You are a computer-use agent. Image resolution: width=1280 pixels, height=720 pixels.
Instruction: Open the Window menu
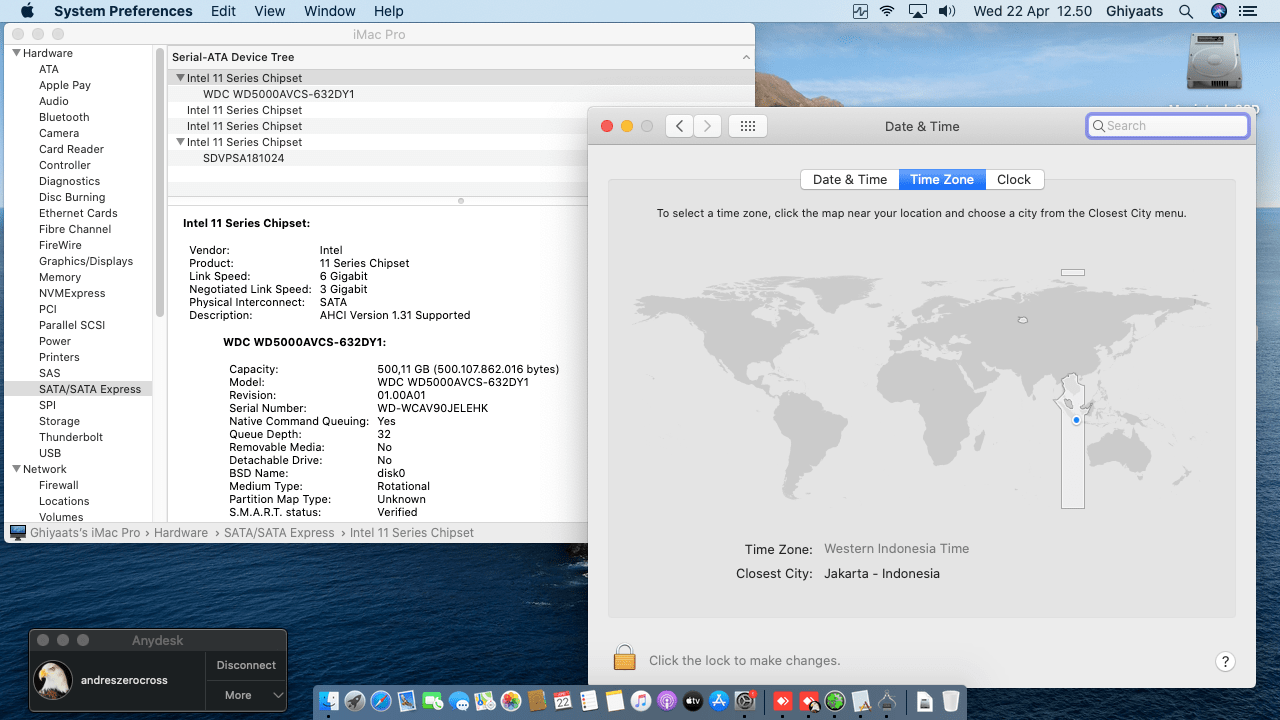(330, 11)
